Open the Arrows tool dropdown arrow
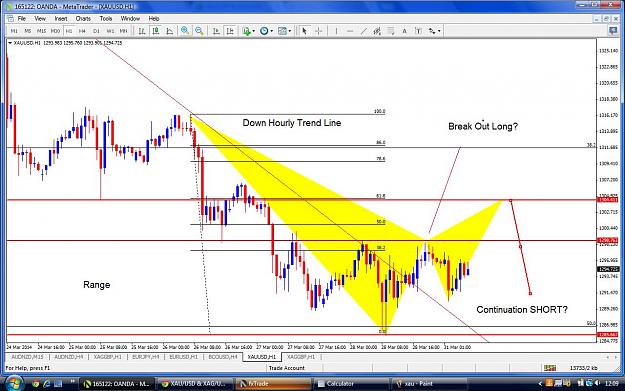 click(439, 31)
